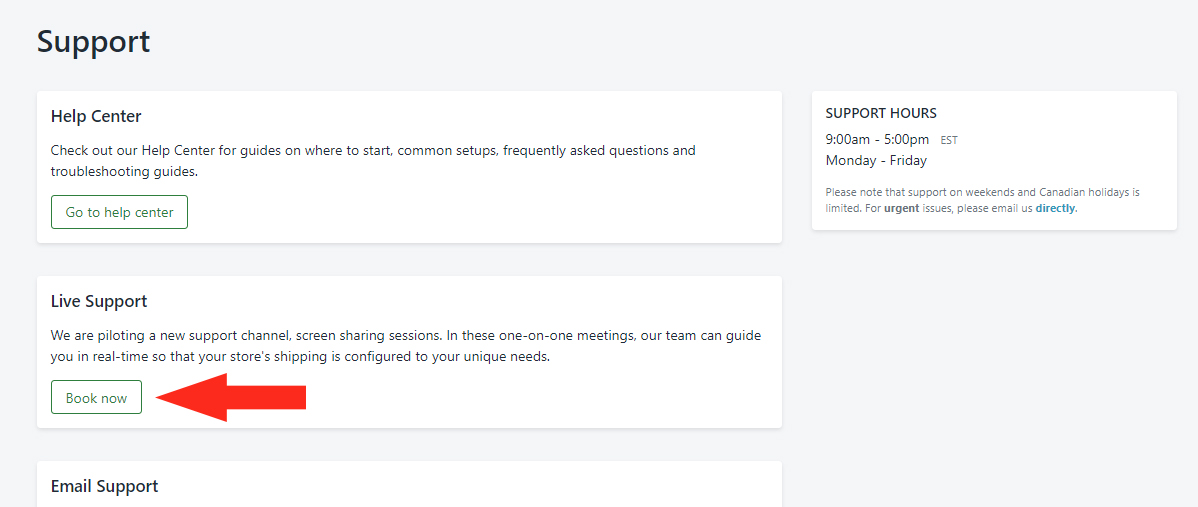Click the Email Support card heading
Viewport: 1198px width, 507px height.
[105, 486]
